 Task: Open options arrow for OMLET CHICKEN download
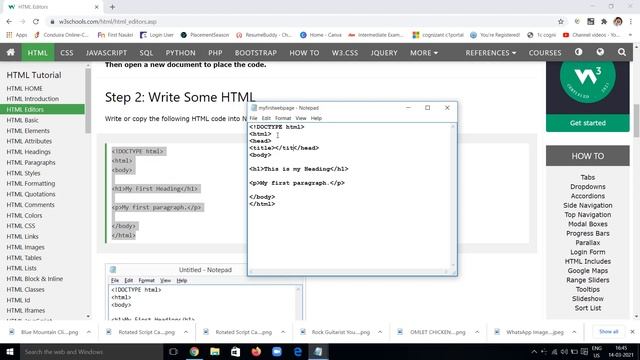pos(477,332)
